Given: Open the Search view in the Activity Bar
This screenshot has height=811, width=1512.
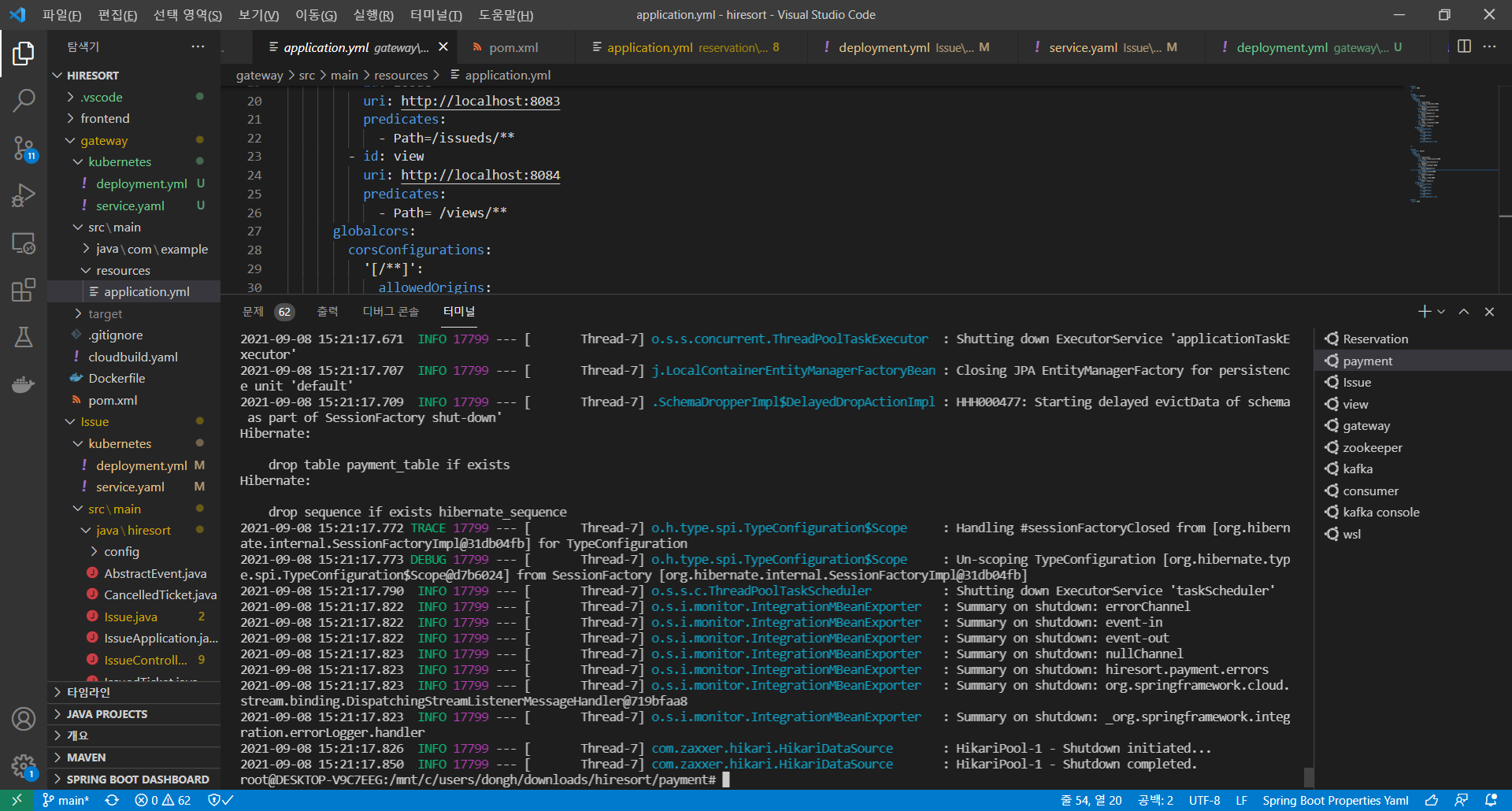Looking at the screenshot, I should (x=24, y=100).
